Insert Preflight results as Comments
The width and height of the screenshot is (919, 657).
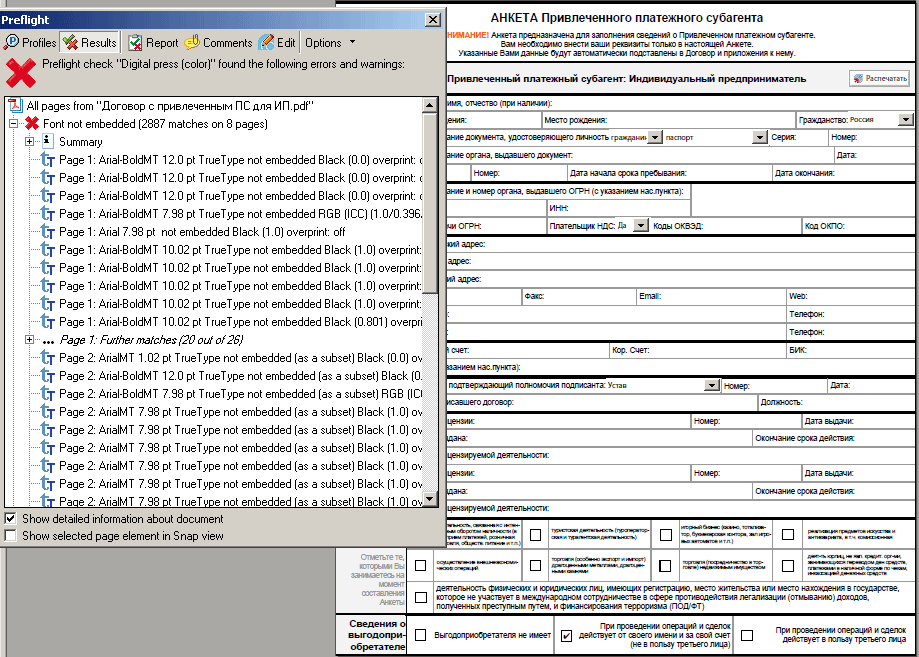218,43
